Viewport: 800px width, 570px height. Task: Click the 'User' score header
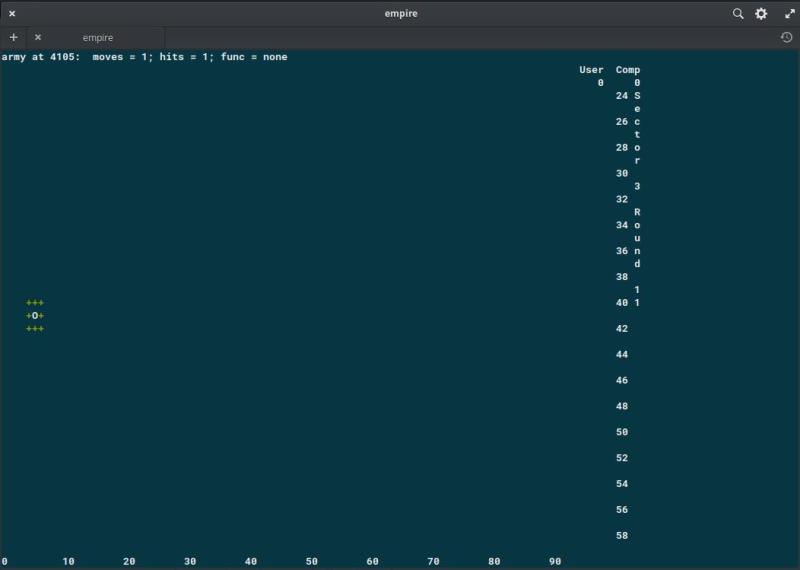[591, 70]
